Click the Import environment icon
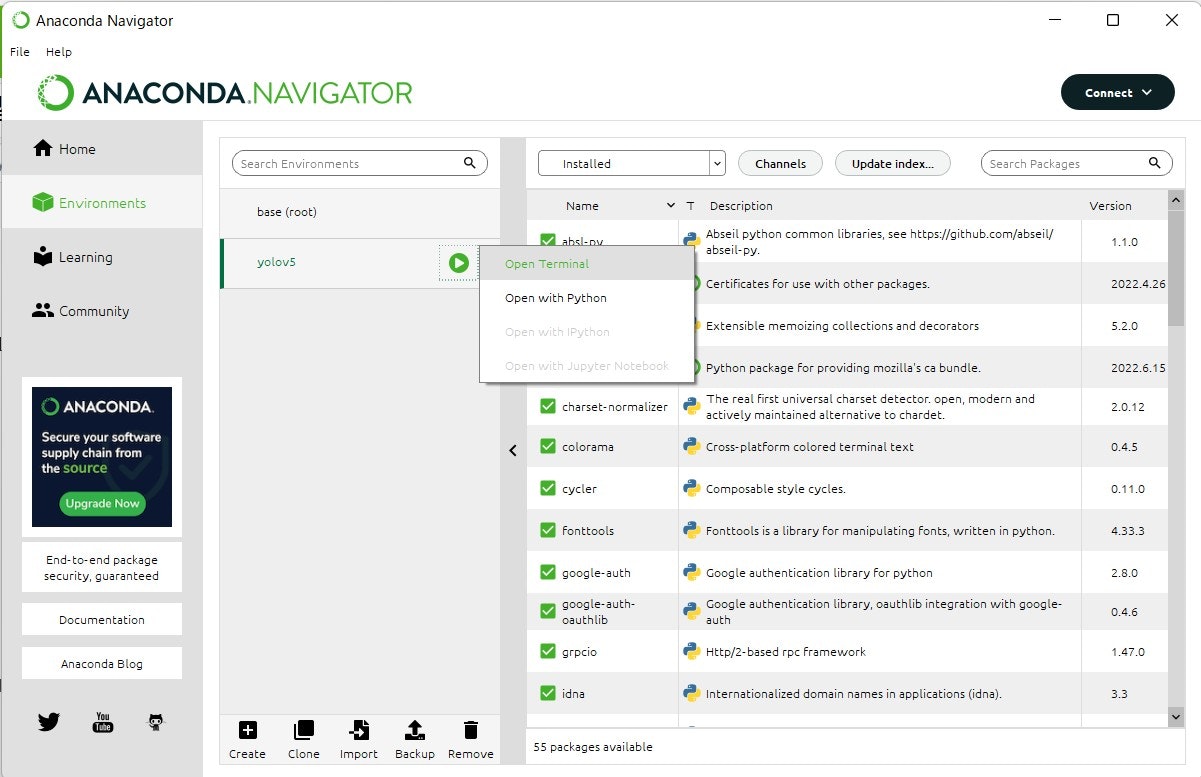 coord(359,730)
